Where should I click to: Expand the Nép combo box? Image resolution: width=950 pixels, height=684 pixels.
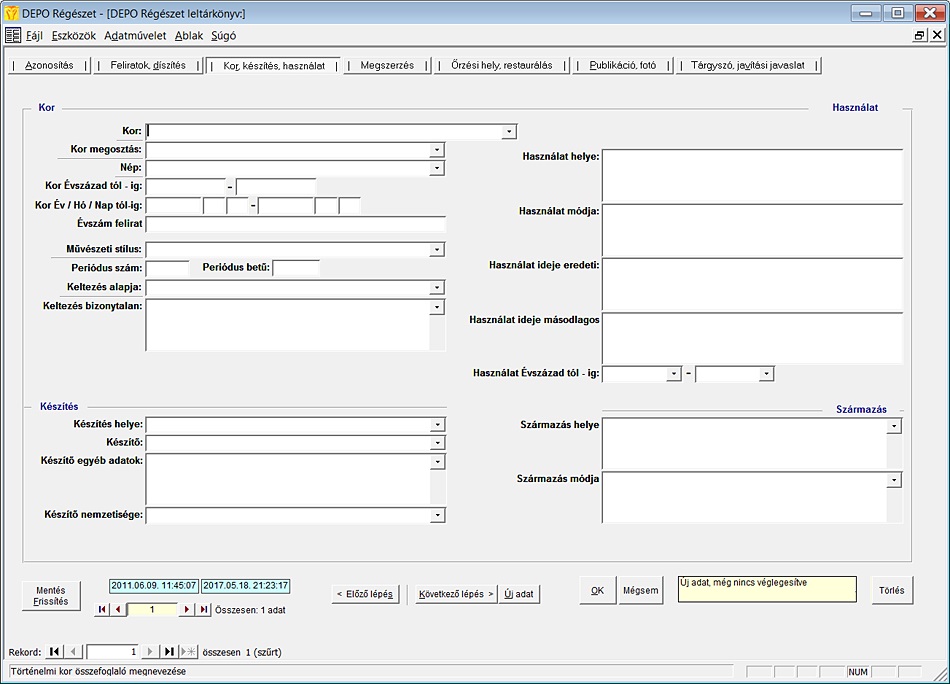click(x=437, y=168)
